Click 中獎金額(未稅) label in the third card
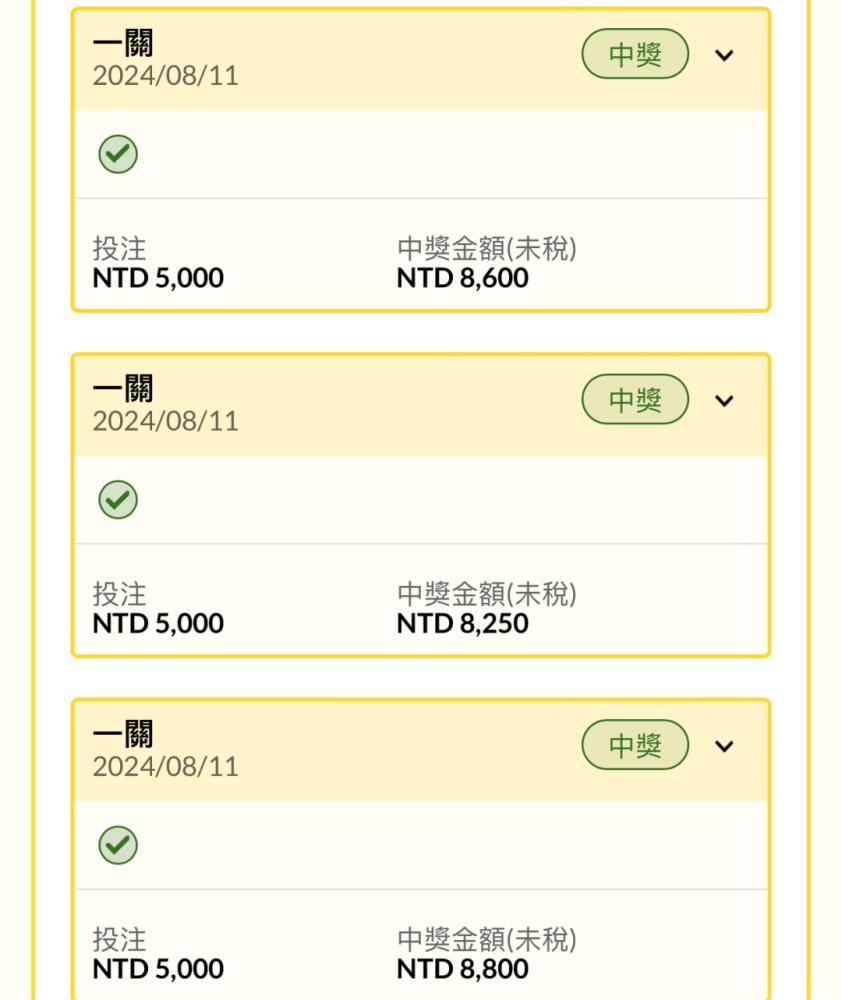842x1000 pixels. coord(487,940)
